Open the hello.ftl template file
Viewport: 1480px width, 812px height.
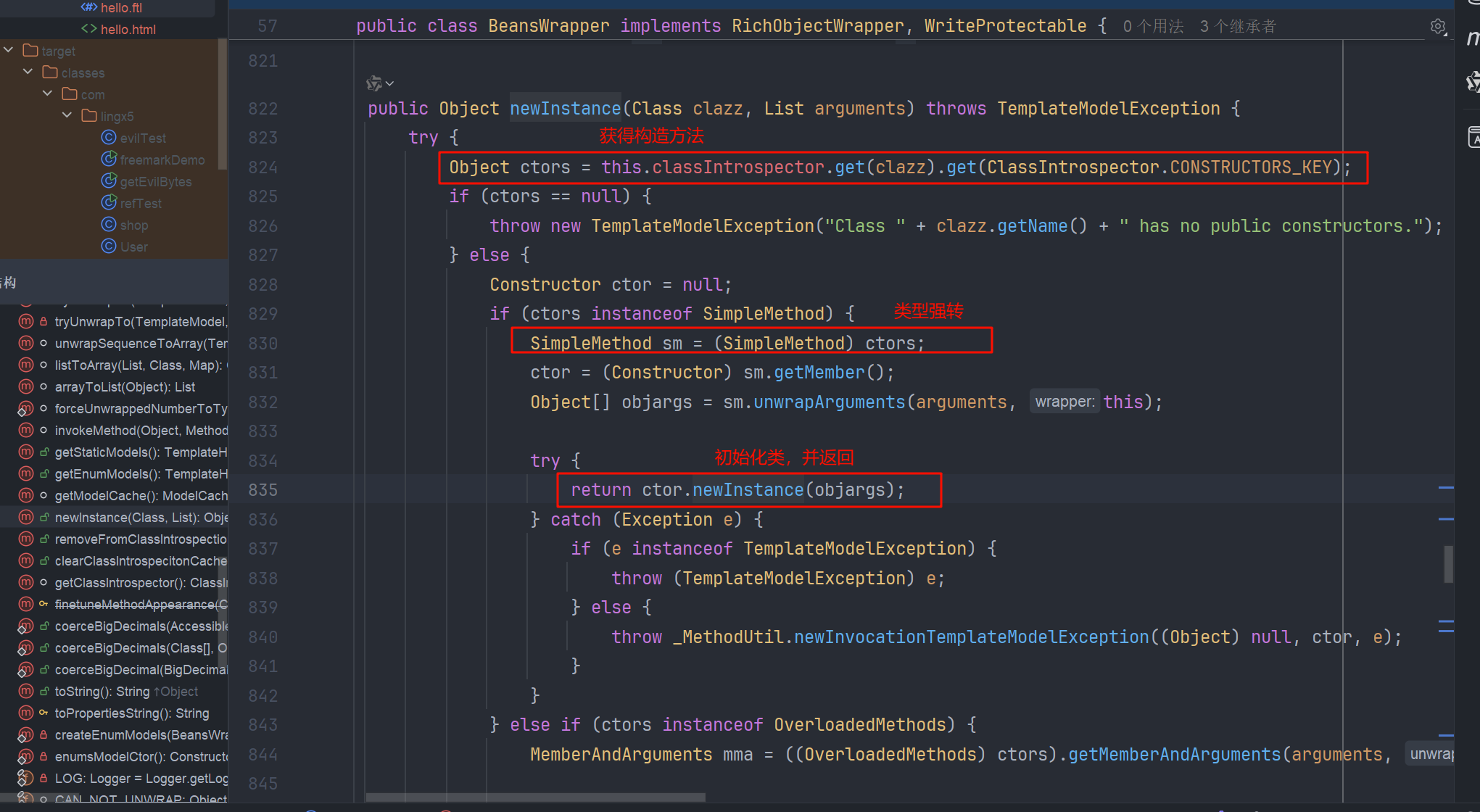[121, 8]
